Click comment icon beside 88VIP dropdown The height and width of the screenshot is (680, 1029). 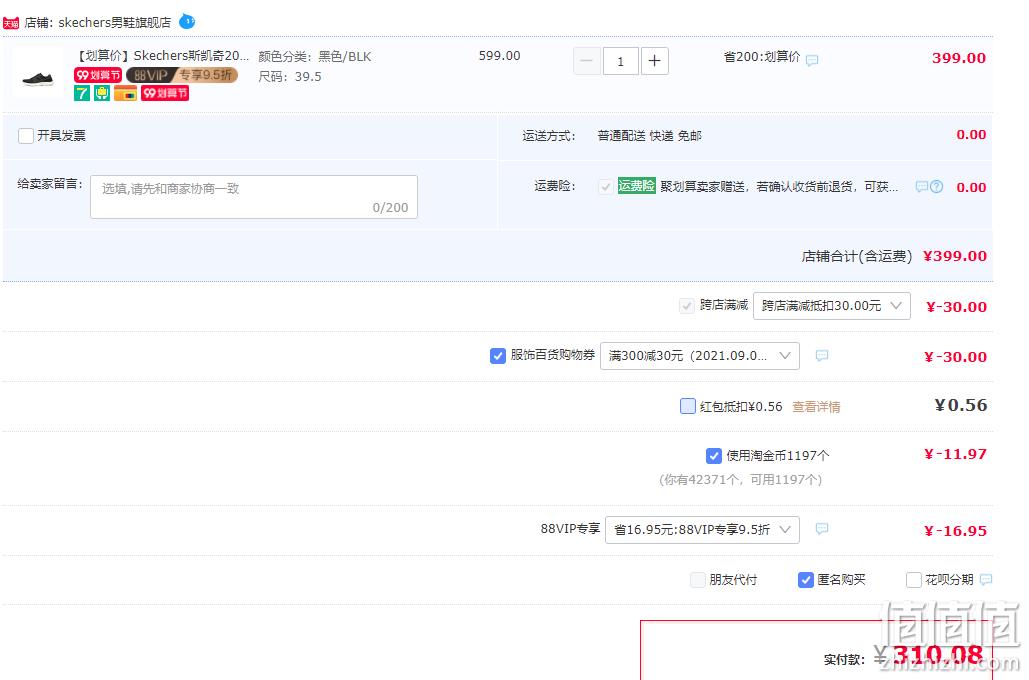822,528
